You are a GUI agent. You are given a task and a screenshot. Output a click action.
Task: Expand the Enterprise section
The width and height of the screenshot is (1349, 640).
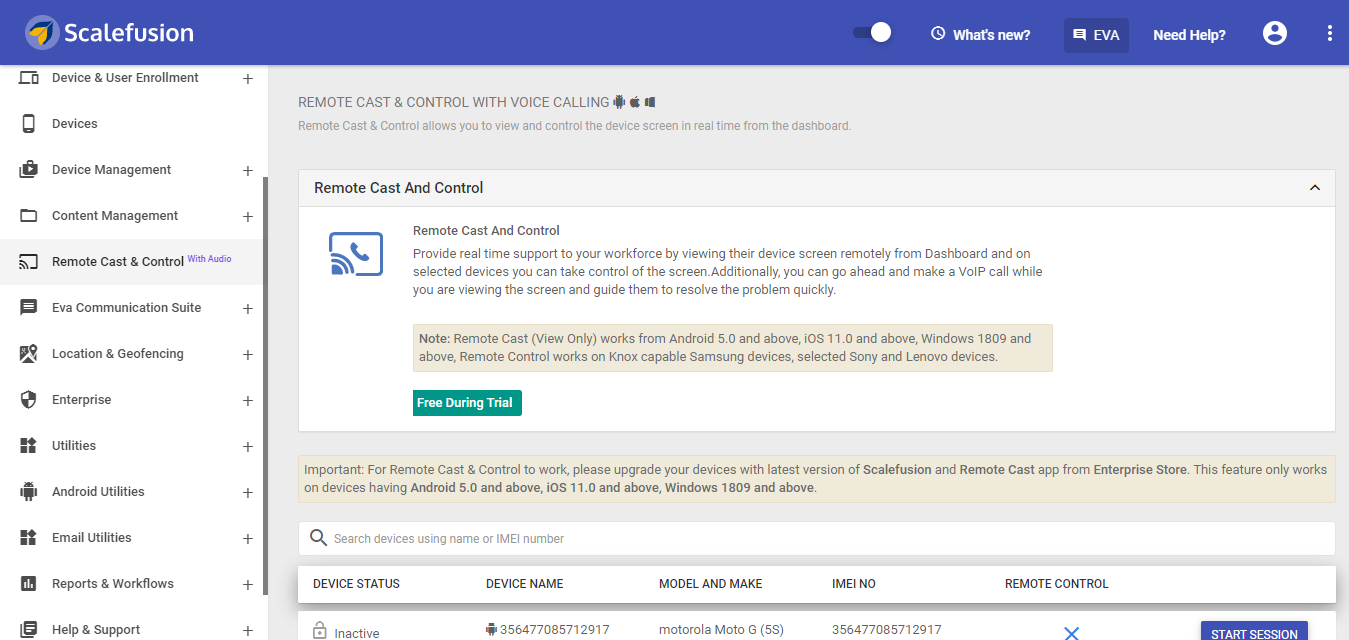[248, 401]
